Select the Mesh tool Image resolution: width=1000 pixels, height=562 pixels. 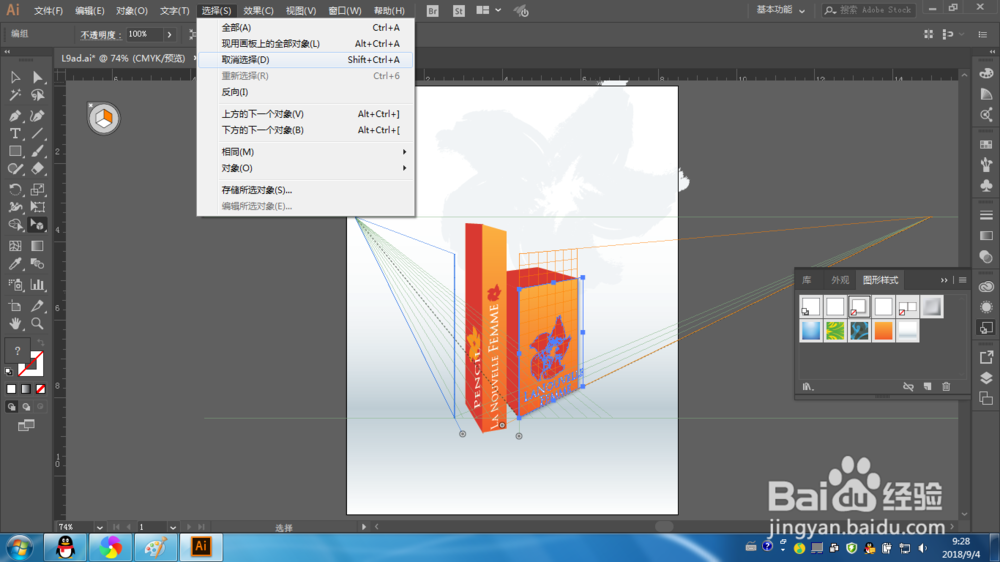(x=15, y=246)
